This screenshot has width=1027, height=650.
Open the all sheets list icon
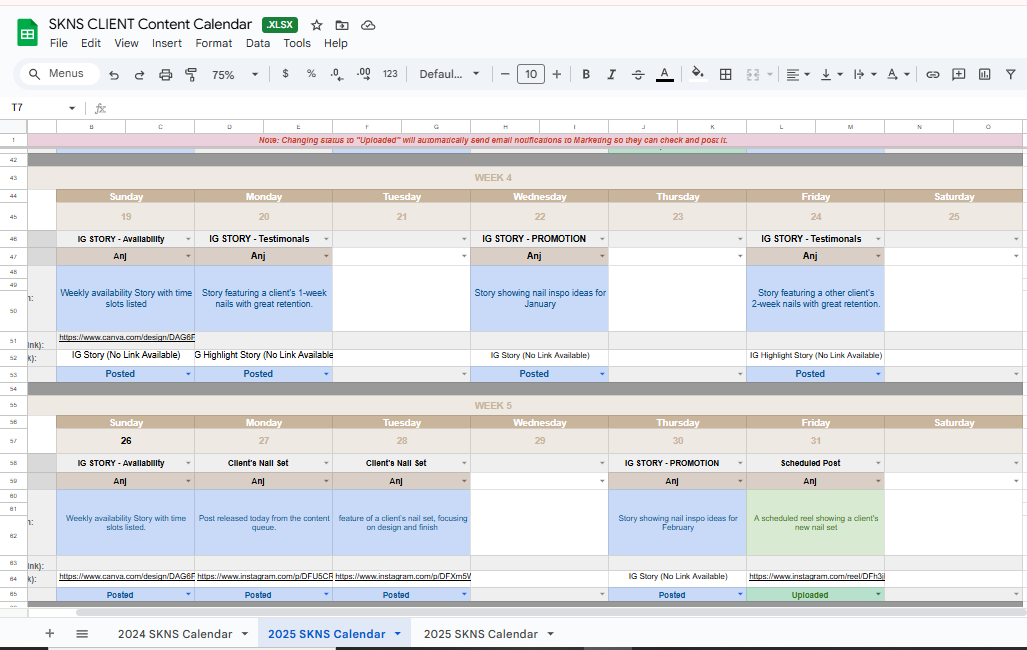[x=82, y=634]
